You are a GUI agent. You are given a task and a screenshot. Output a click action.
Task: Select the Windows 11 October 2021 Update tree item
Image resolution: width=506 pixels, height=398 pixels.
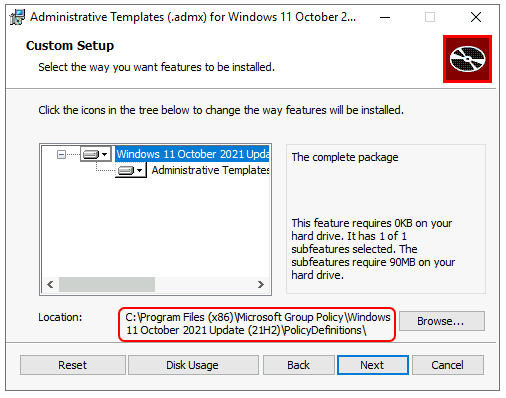192,154
